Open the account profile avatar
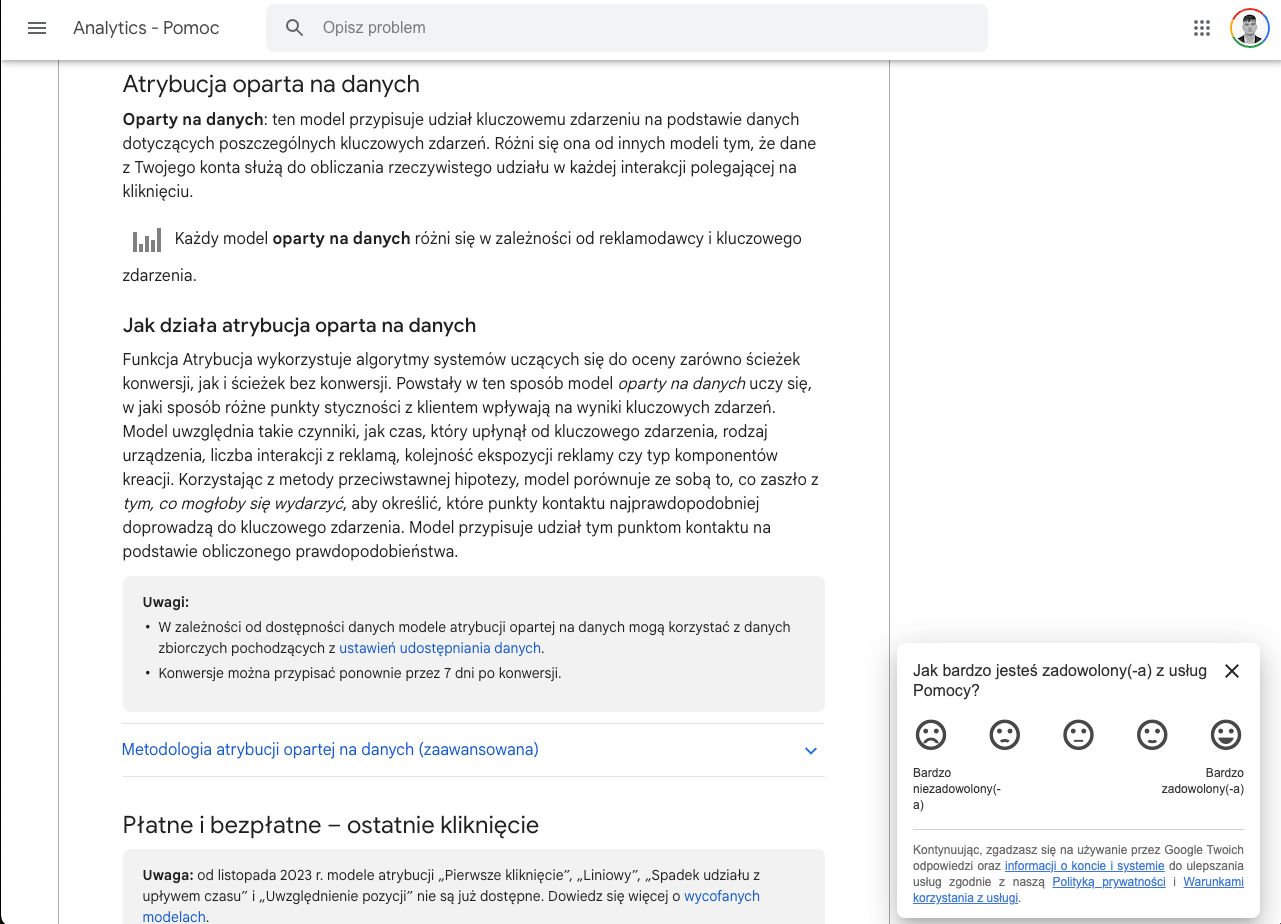This screenshot has width=1281, height=924. (x=1249, y=28)
